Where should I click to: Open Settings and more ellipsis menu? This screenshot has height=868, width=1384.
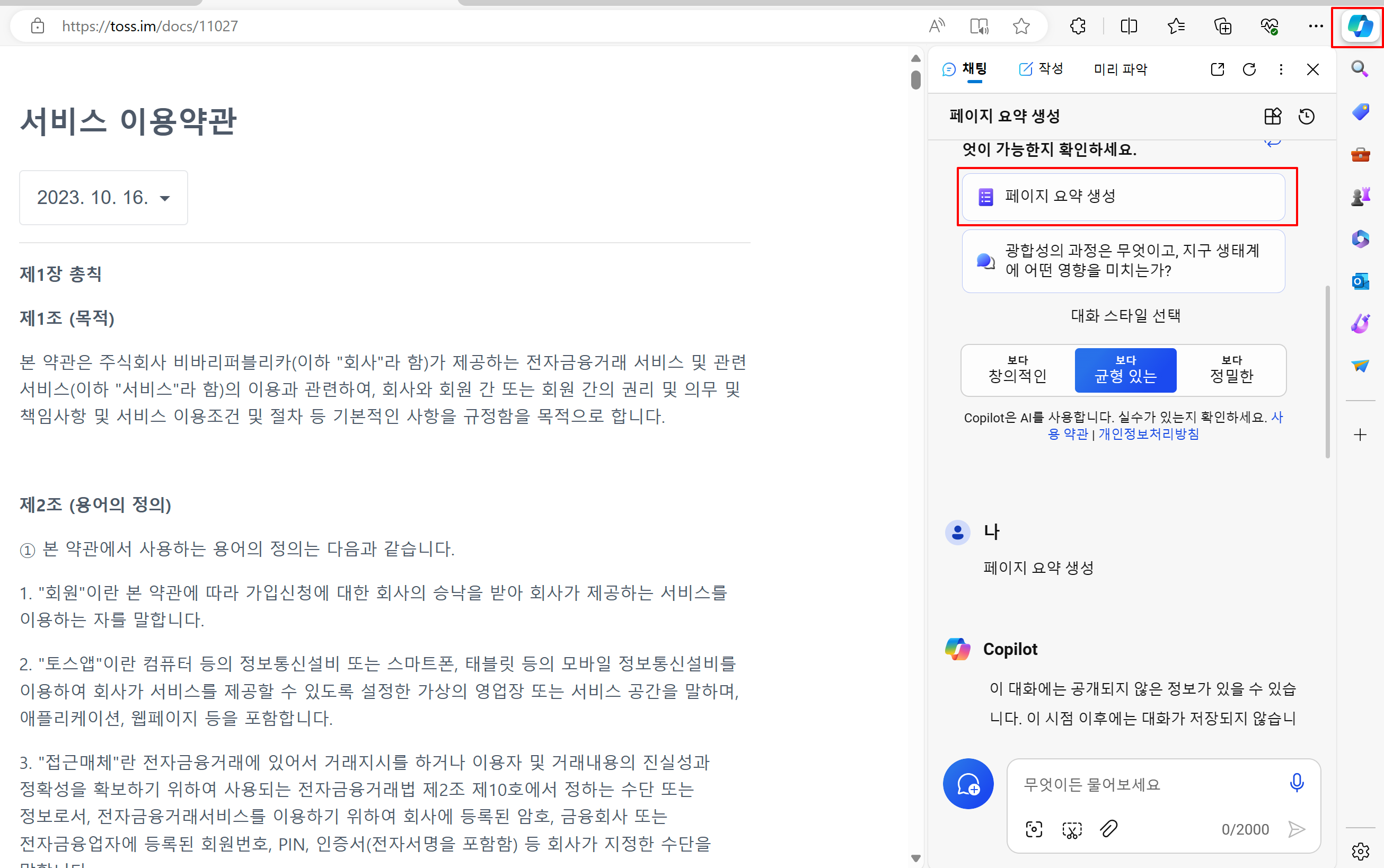click(x=1316, y=26)
